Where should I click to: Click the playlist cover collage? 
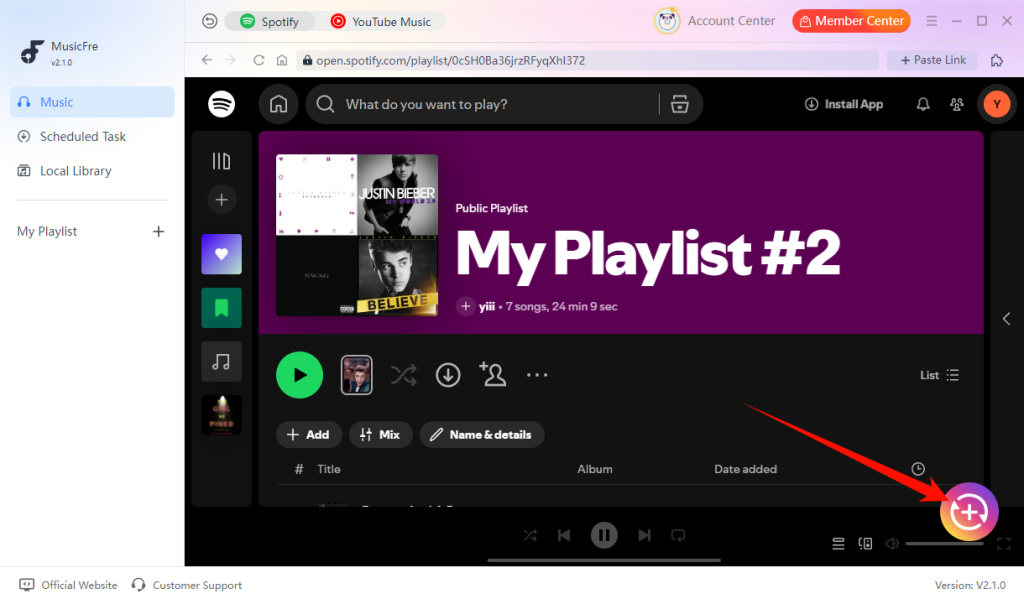[x=357, y=235]
